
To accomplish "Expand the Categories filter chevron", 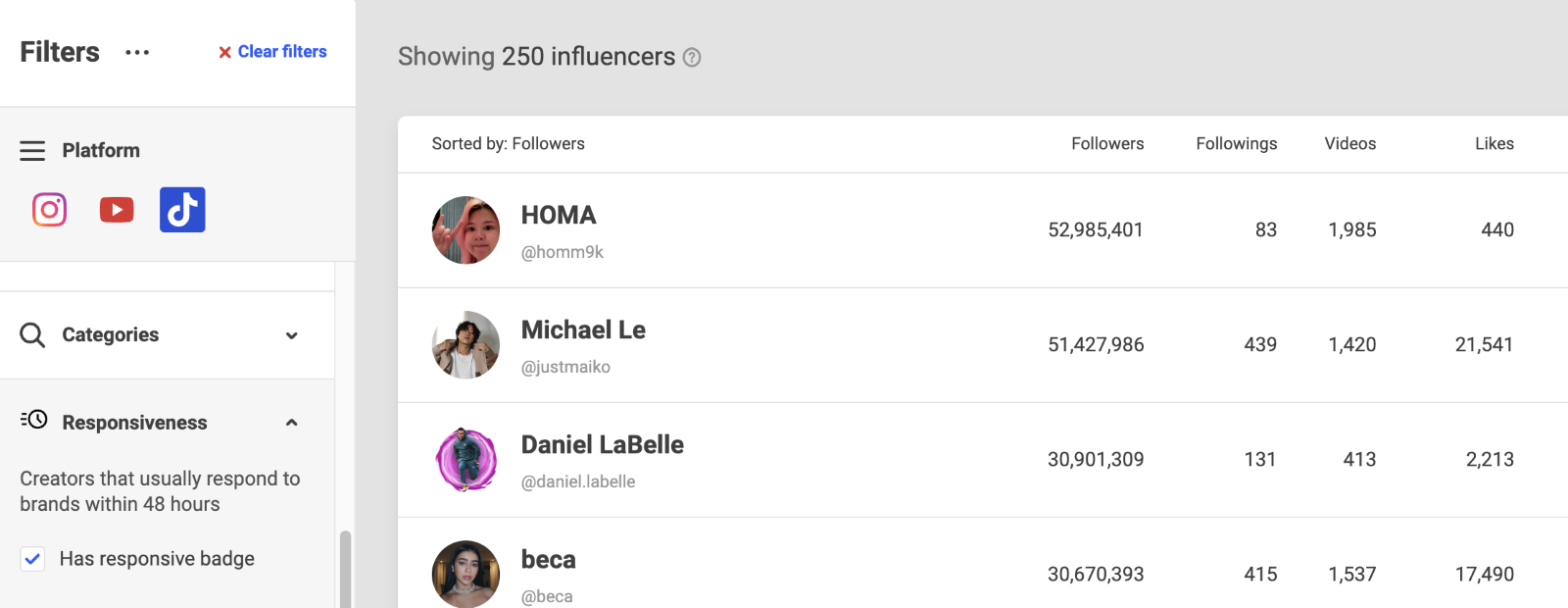I will tap(291, 335).
